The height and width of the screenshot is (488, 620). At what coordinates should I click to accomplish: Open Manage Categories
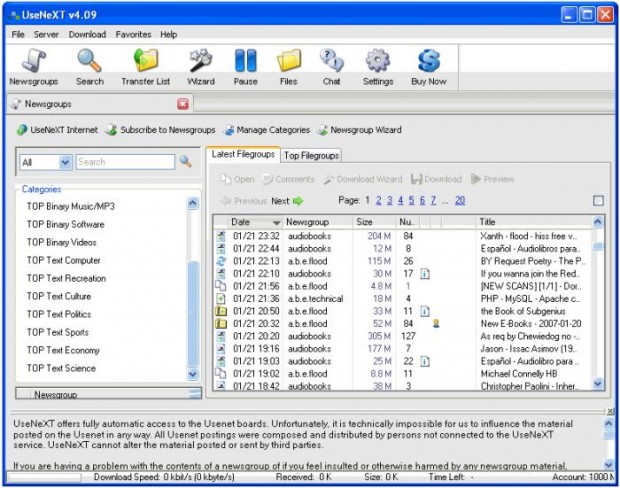pyautogui.click(x=267, y=130)
